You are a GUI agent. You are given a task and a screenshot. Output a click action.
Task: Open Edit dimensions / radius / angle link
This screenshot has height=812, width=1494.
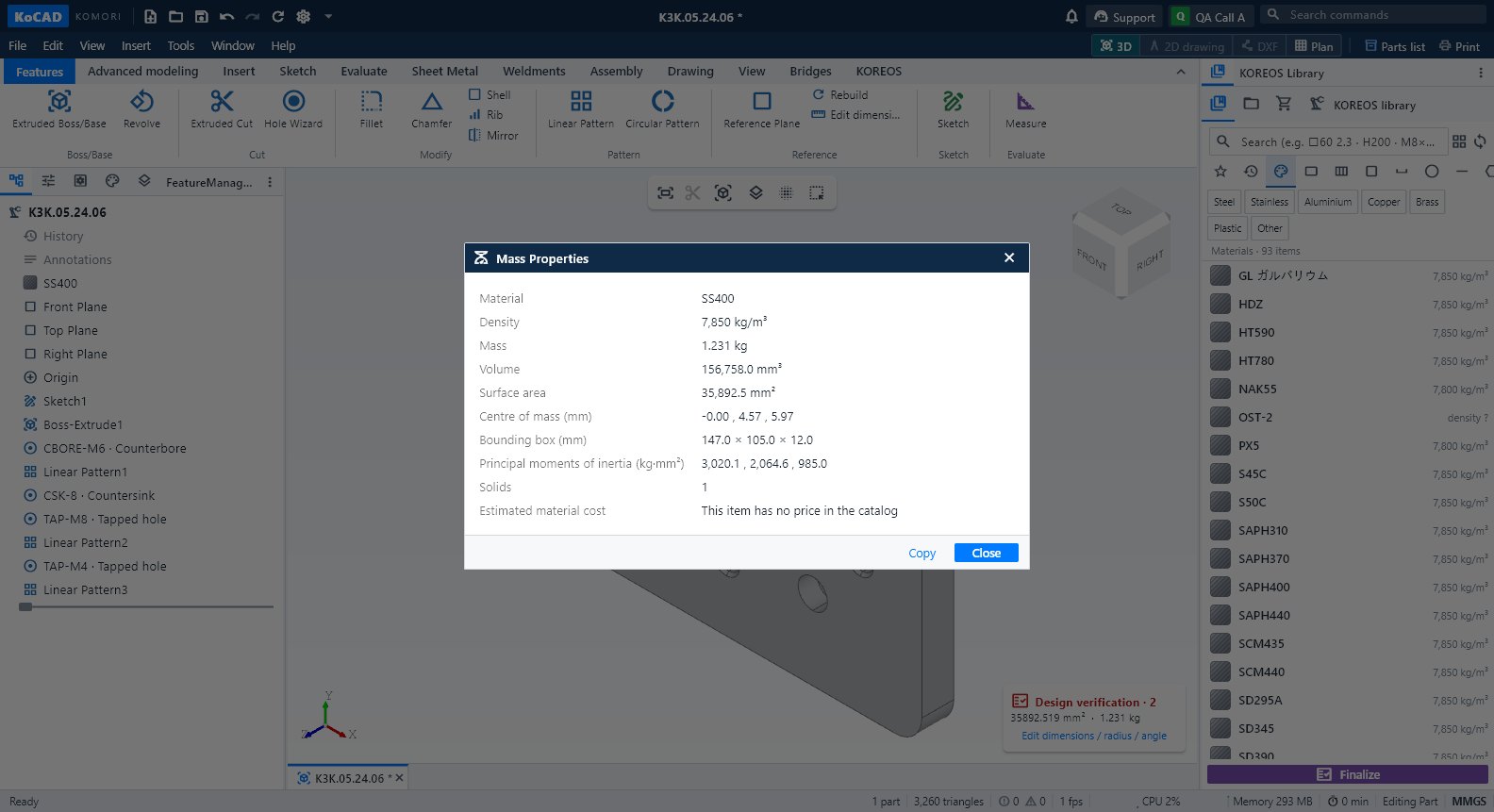[x=1094, y=736]
